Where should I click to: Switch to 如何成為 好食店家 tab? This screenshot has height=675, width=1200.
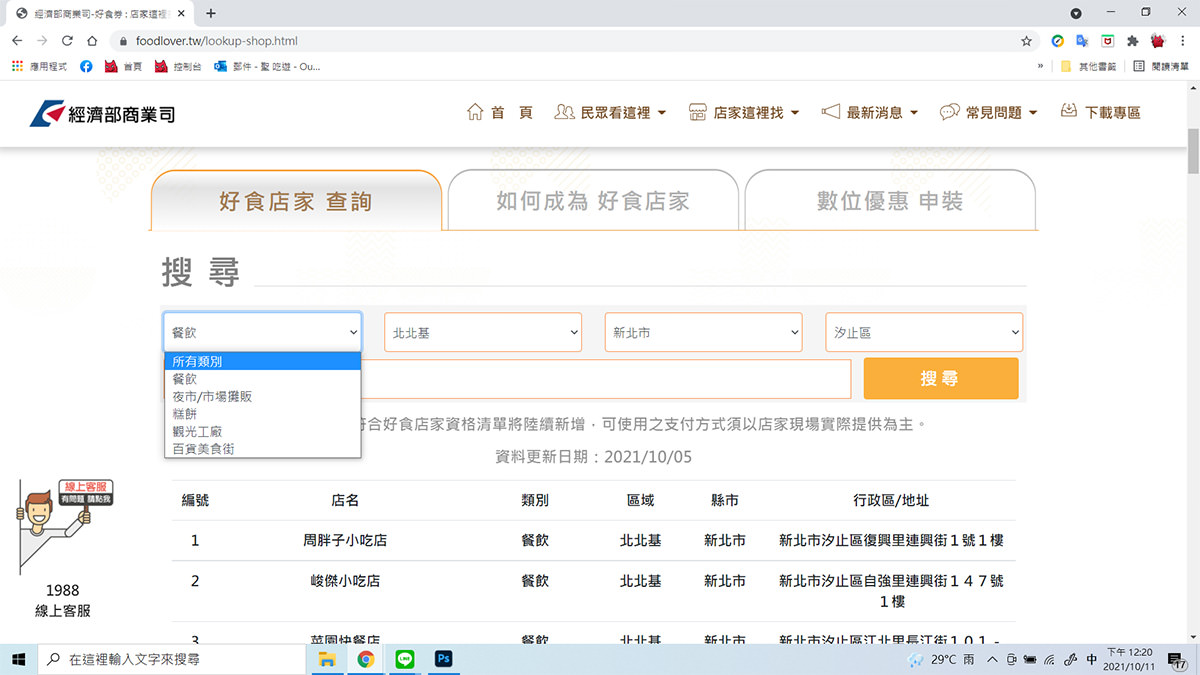click(593, 201)
